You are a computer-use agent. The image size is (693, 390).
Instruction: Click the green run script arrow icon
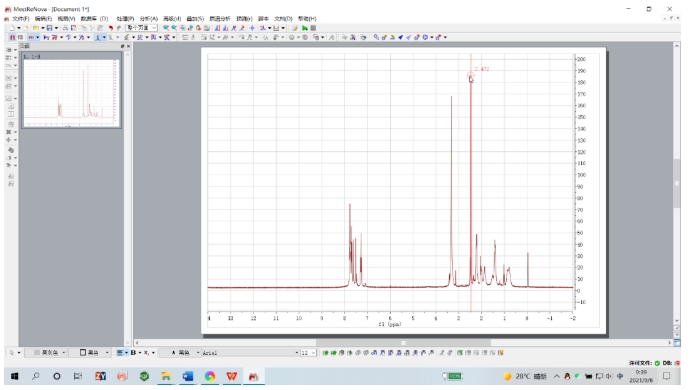coord(305,28)
